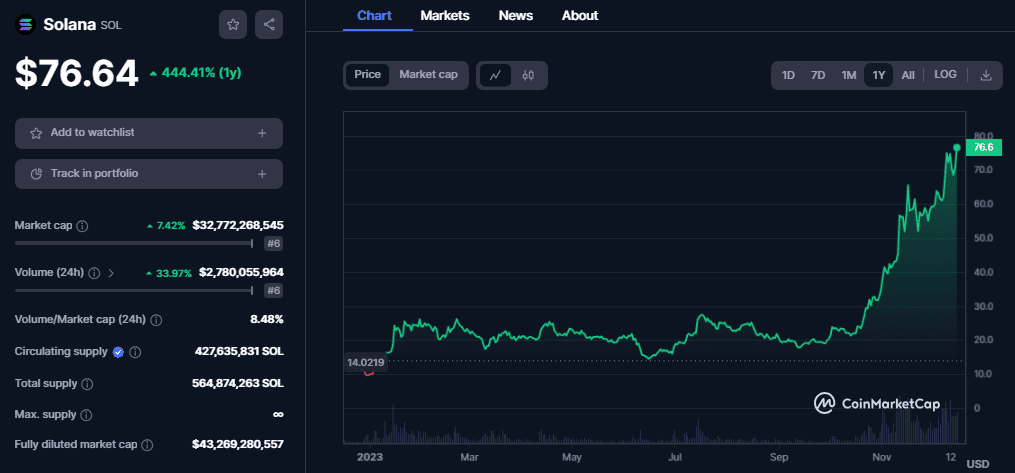Open the About tab
The width and height of the screenshot is (1015, 473).
point(580,16)
